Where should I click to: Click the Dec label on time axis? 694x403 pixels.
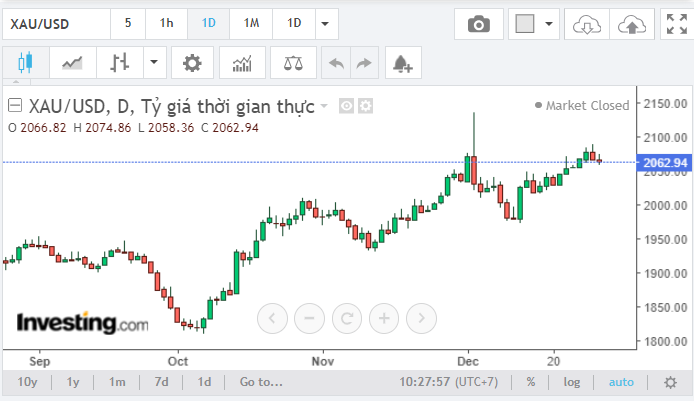pos(468,361)
